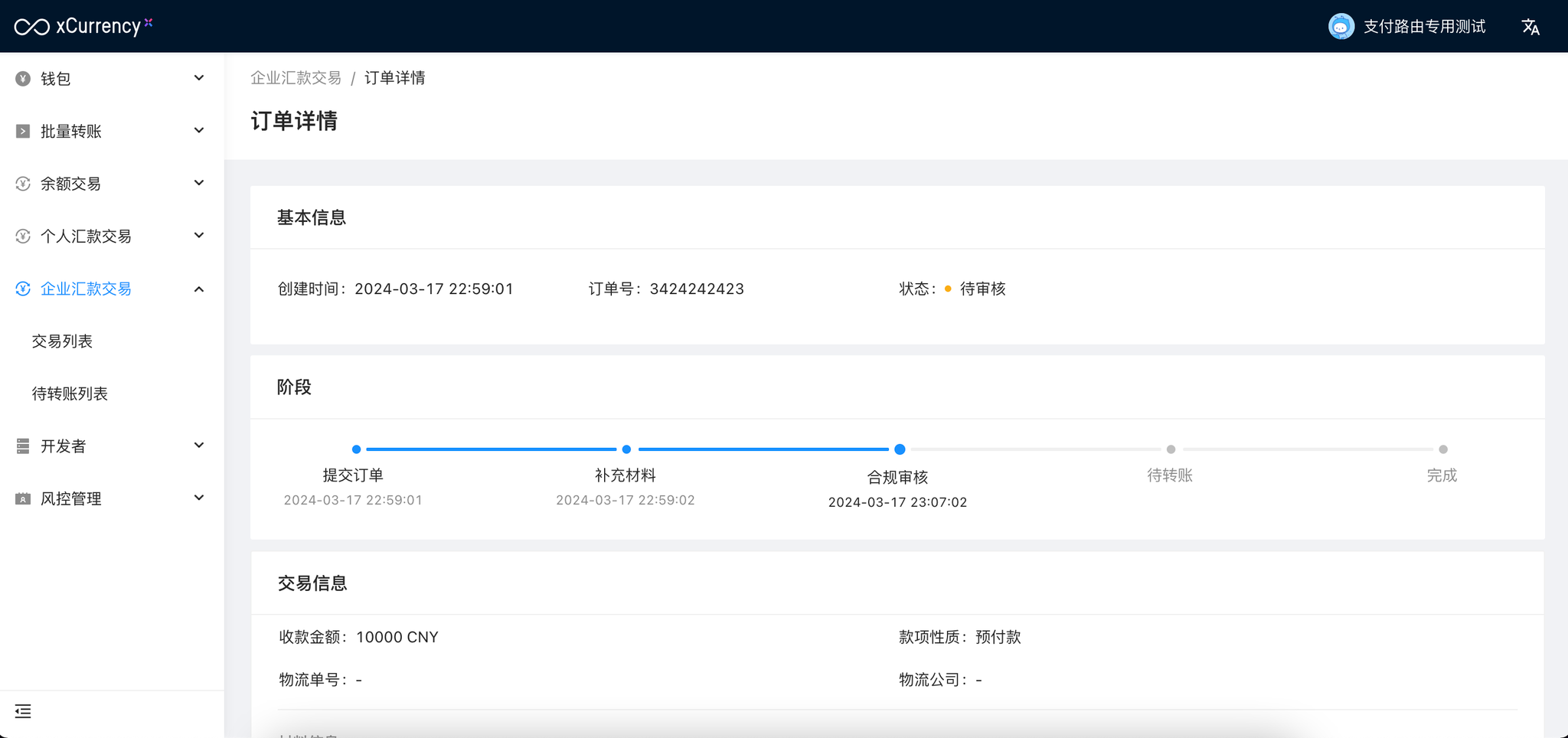Expand the 个人汇款交易 menu chevron
Screen dimensions: 1568x738
point(199,236)
